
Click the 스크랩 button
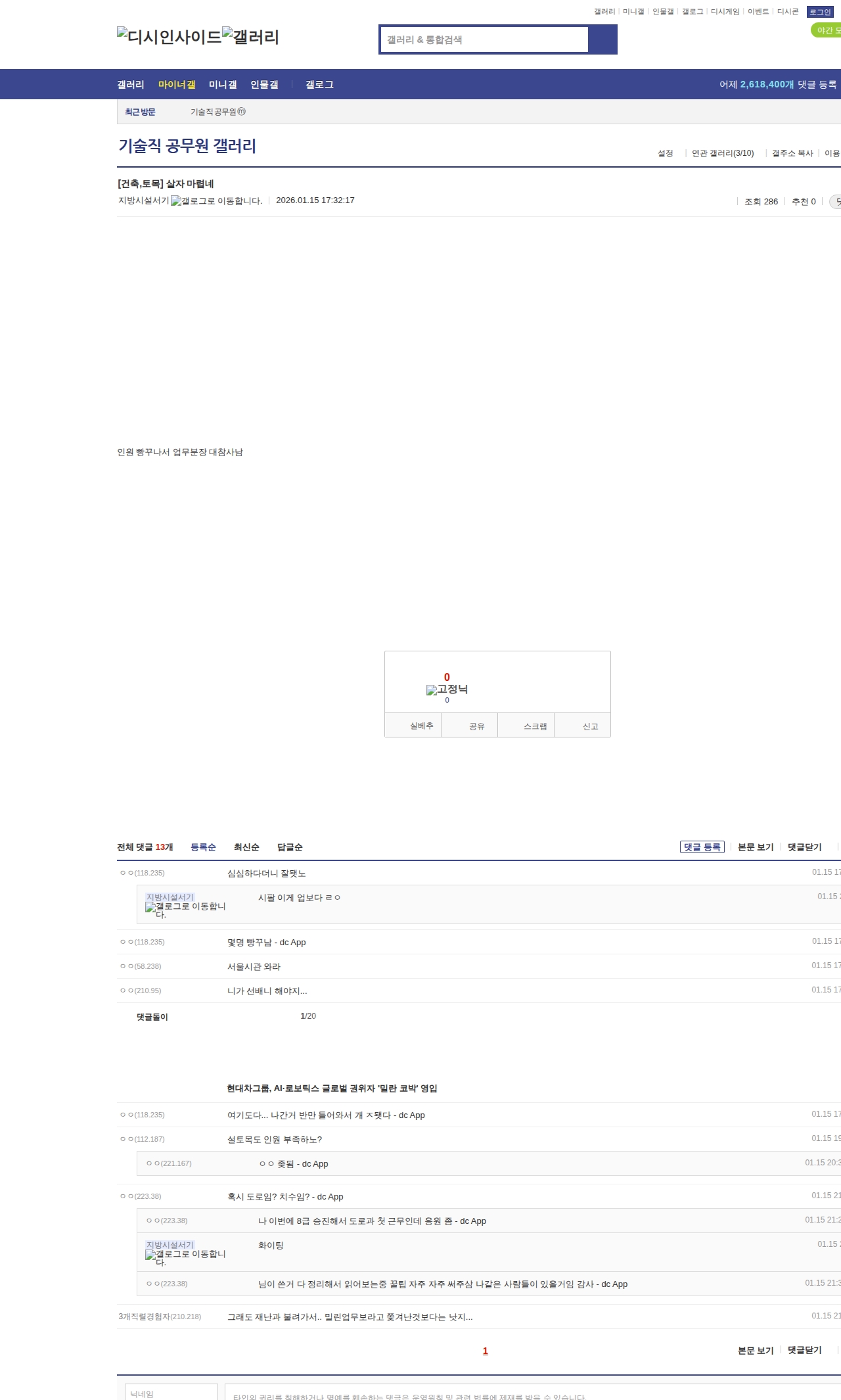point(526,726)
